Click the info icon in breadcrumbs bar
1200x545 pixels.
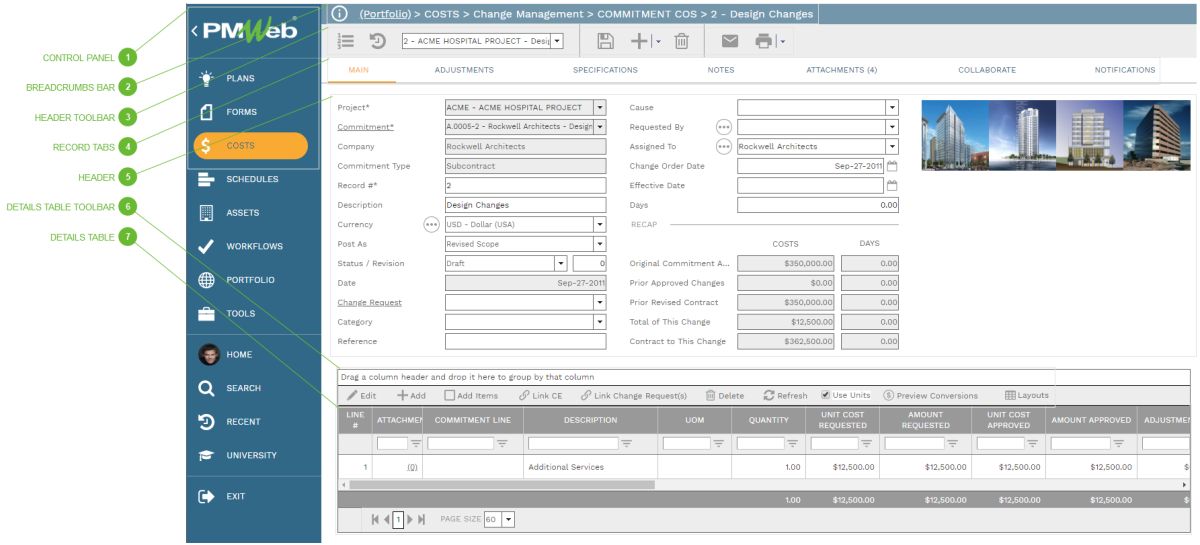coord(339,14)
